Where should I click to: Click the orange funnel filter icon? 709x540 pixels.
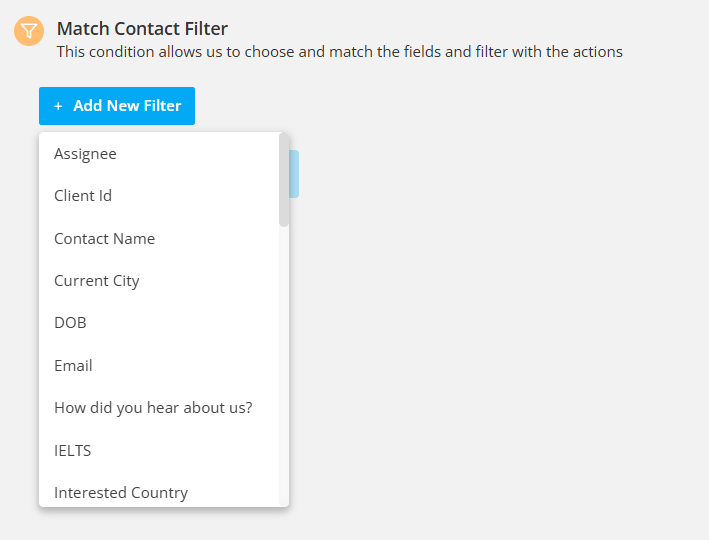click(x=29, y=31)
